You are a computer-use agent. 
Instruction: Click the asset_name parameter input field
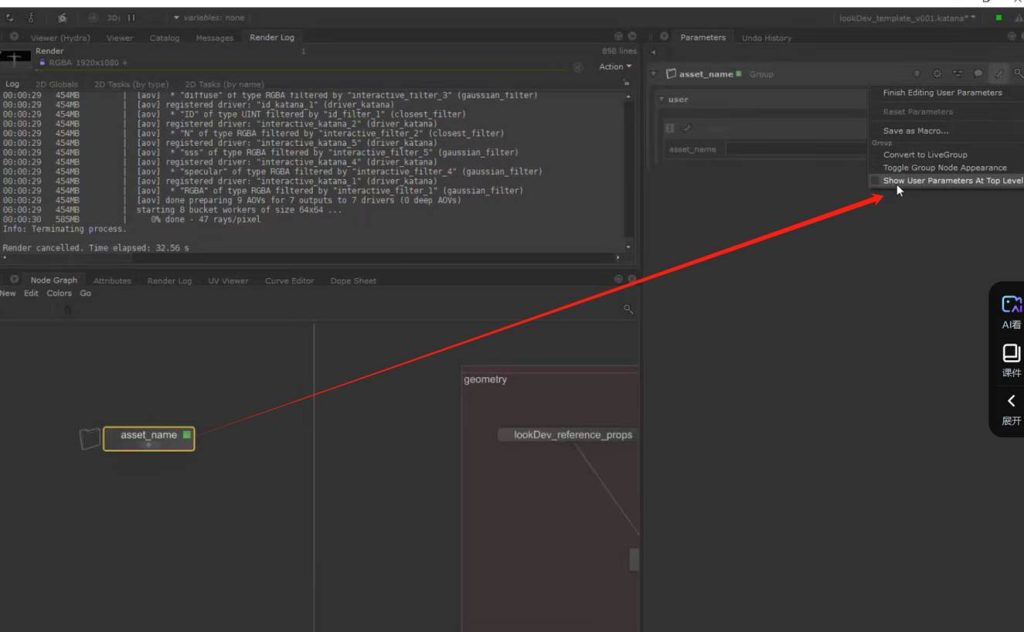pos(795,149)
